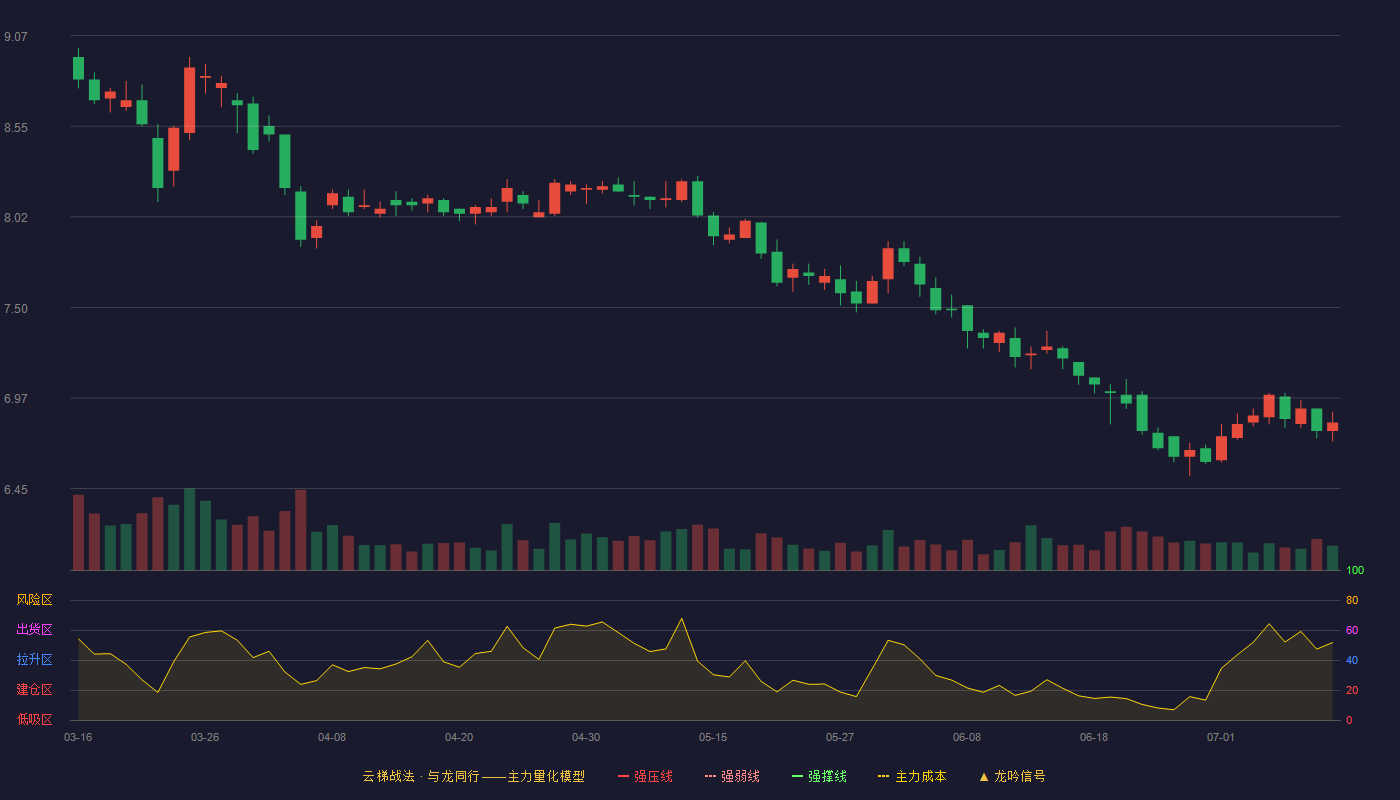
Task: Click the 7.50 price axis label
Action: tap(16, 309)
